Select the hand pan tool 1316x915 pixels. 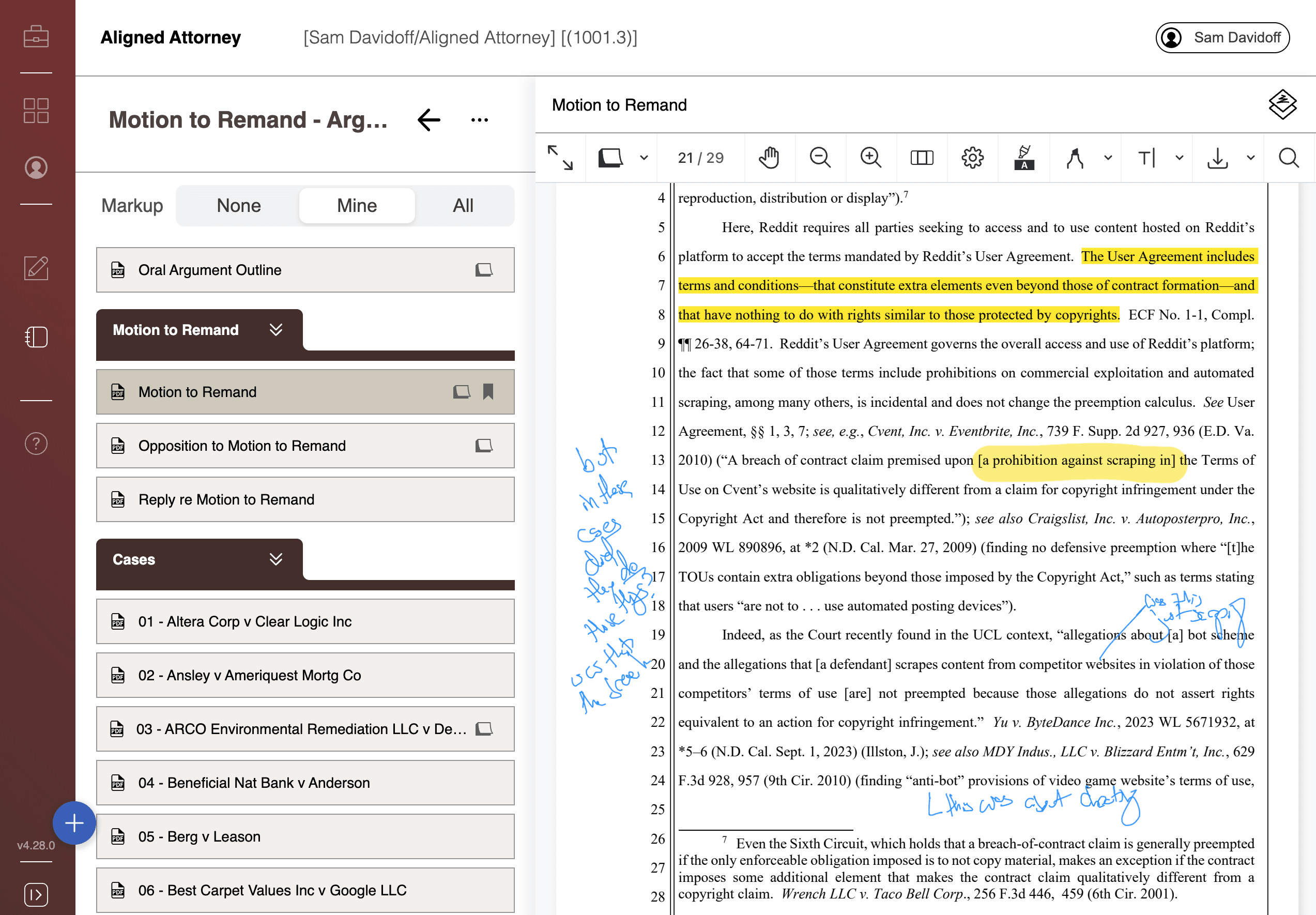click(x=769, y=158)
